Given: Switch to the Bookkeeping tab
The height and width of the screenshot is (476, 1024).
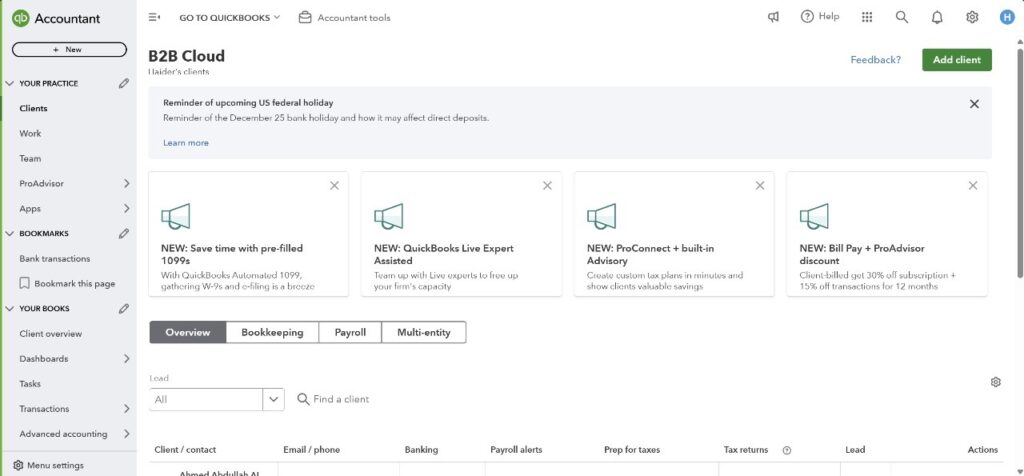Looking at the screenshot, I should pyautogui.click(x=272, y=332).
